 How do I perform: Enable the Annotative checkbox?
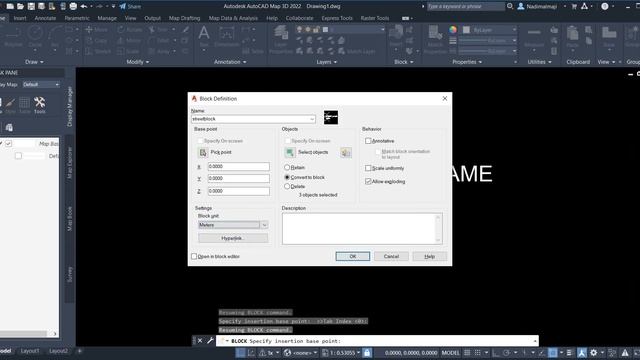pyautogui.click(x=368, y=141)
